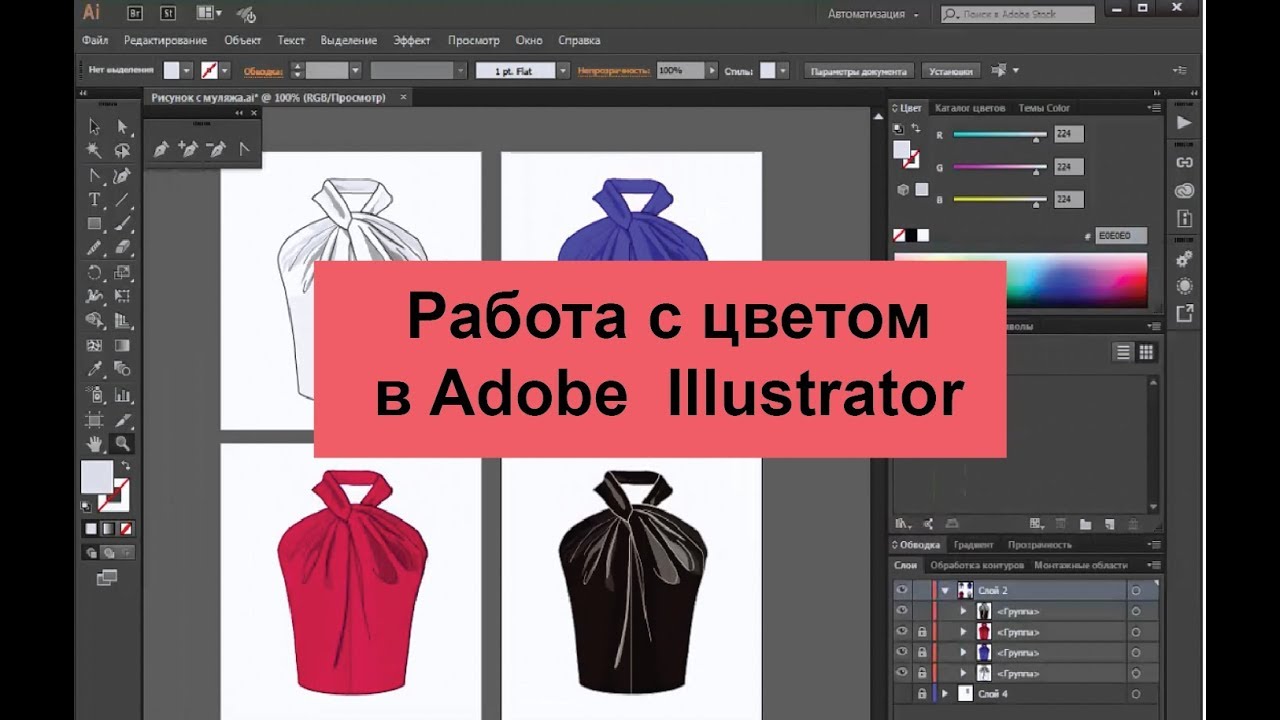Select the Paintbrush tool
1280x720 pixels.
[x=123, y=224]
